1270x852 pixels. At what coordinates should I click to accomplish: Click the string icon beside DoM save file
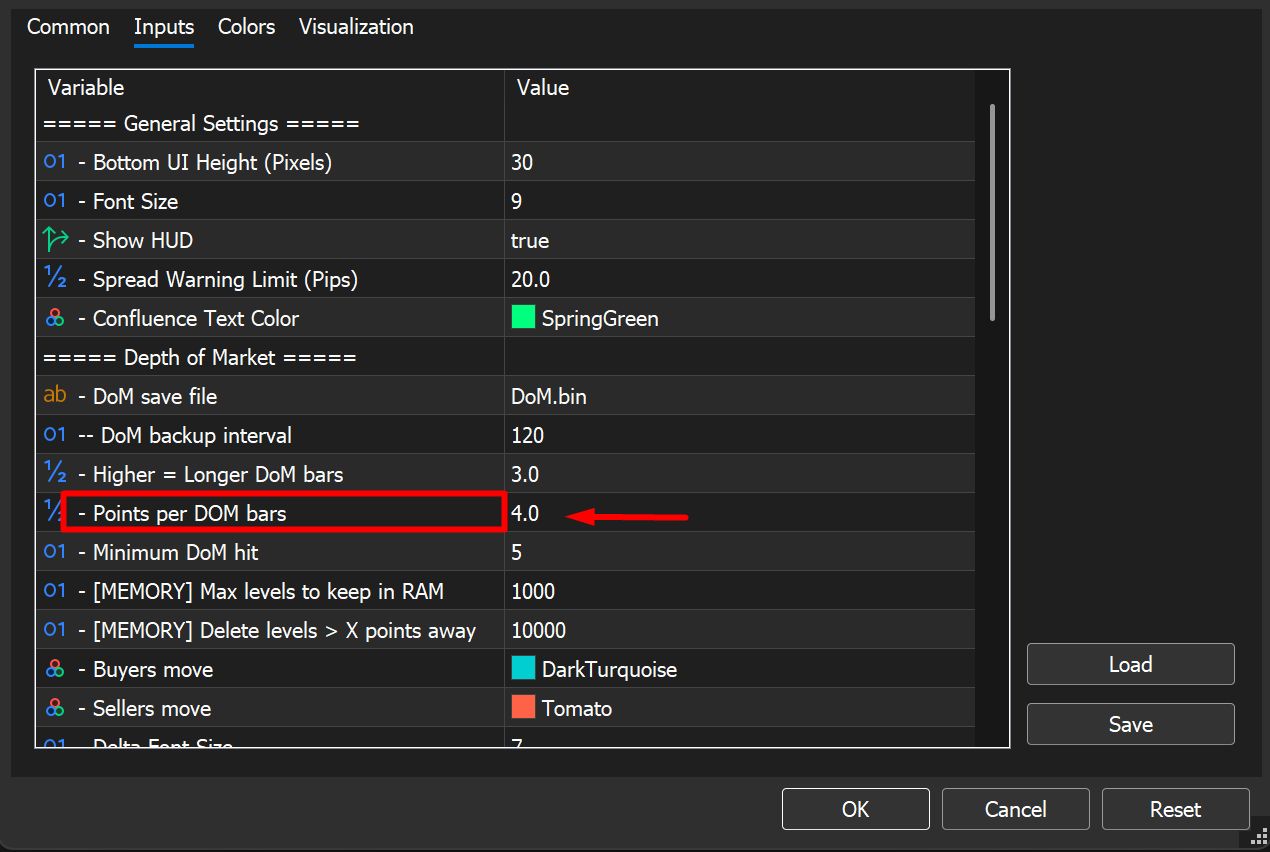pos(55,396)
